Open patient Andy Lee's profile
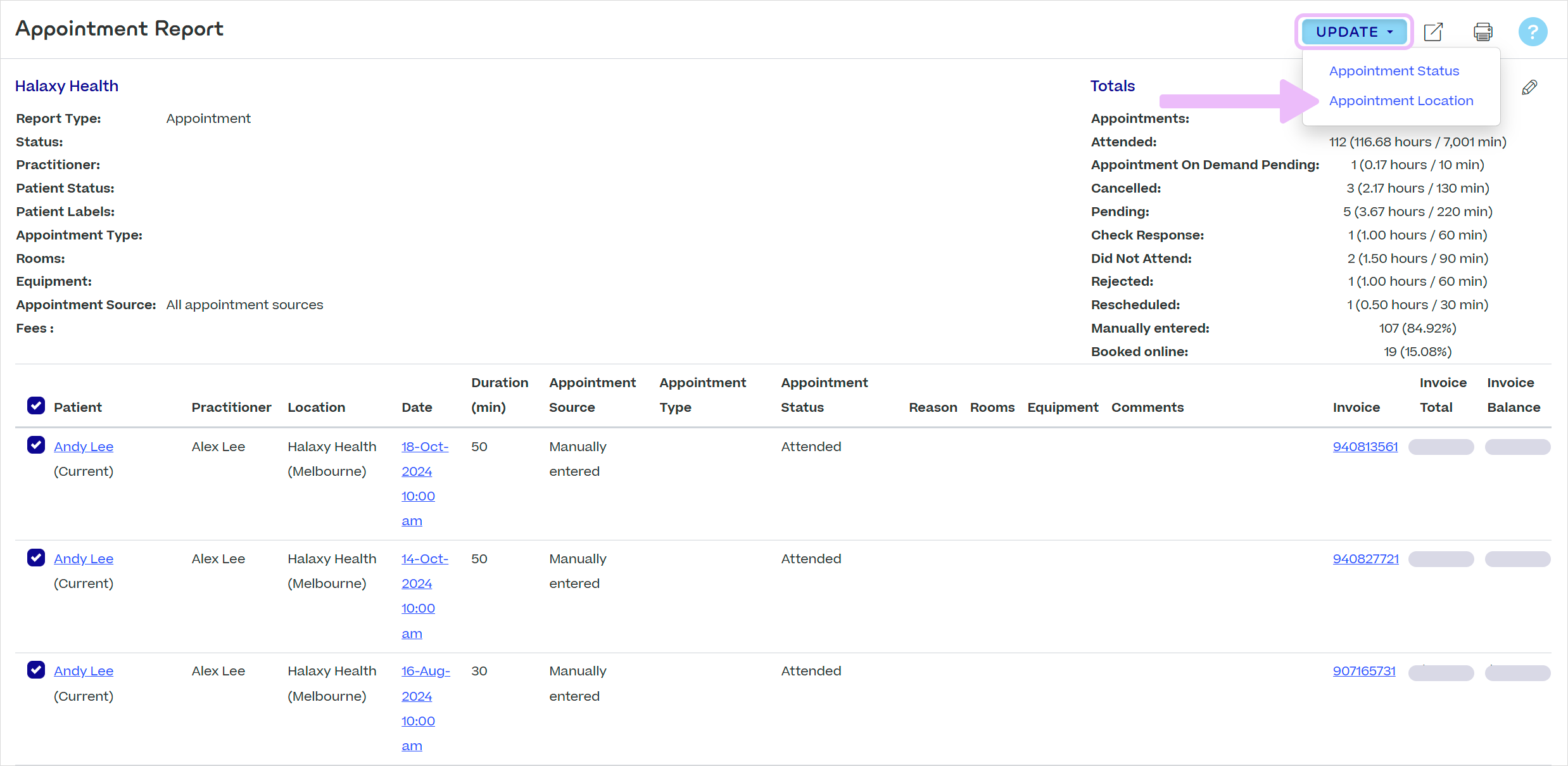1568x766 pixels. pos(83,446)
